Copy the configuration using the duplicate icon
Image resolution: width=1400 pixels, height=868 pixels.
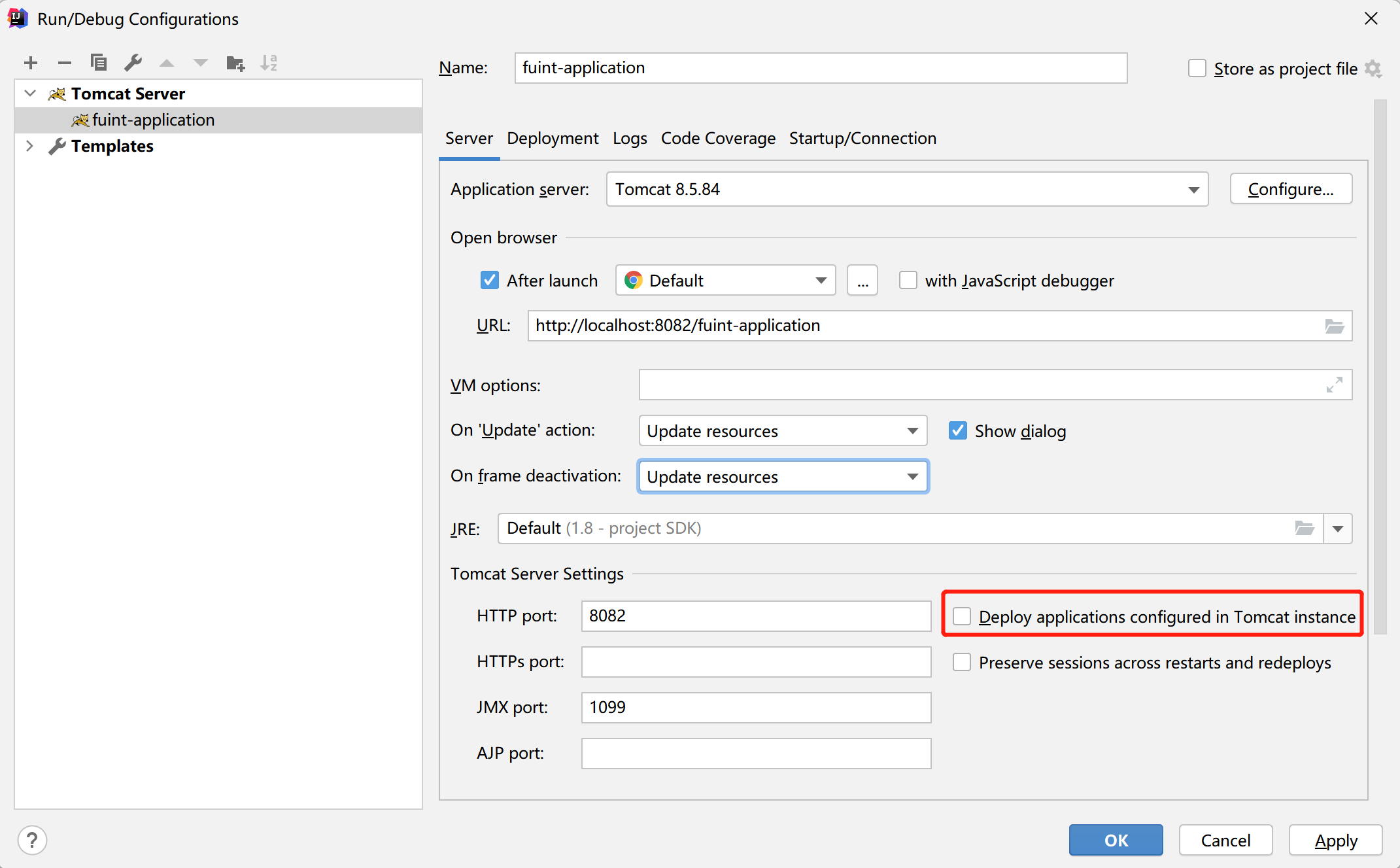(x=99, y=63)
